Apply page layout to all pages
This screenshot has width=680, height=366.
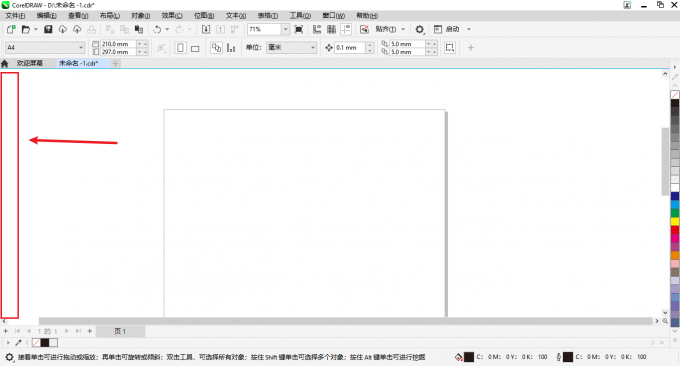pos(216,48)
